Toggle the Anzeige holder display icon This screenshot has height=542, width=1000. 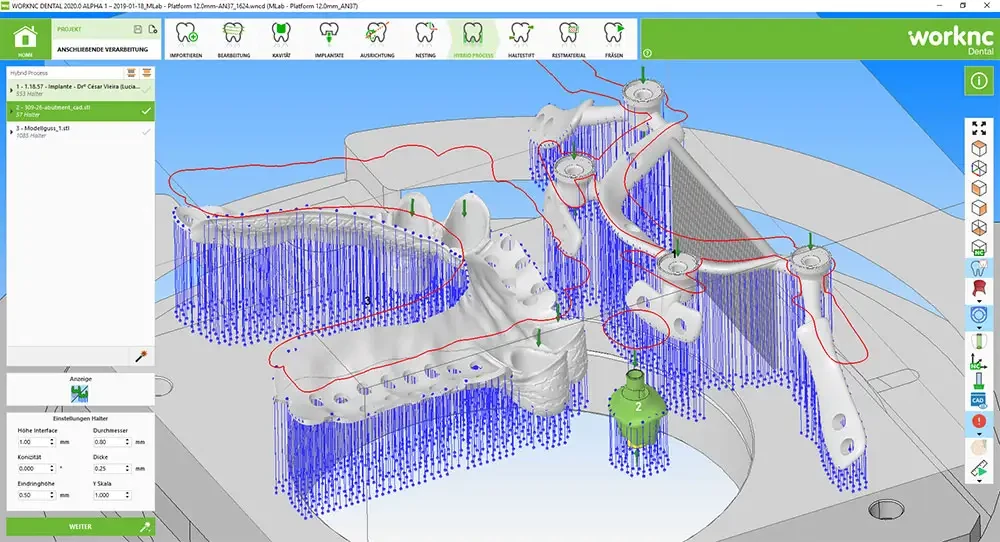pos(80,394)
